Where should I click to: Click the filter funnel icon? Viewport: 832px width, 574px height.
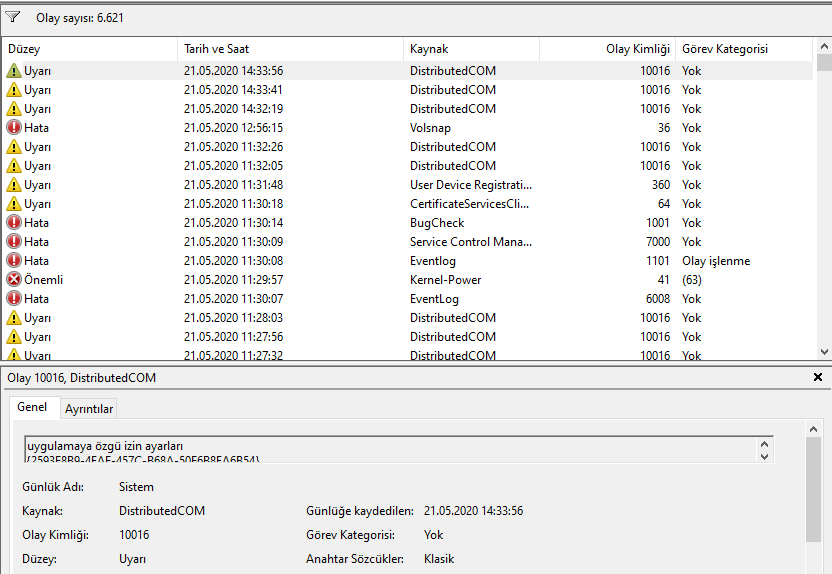[x=13, y=17]
